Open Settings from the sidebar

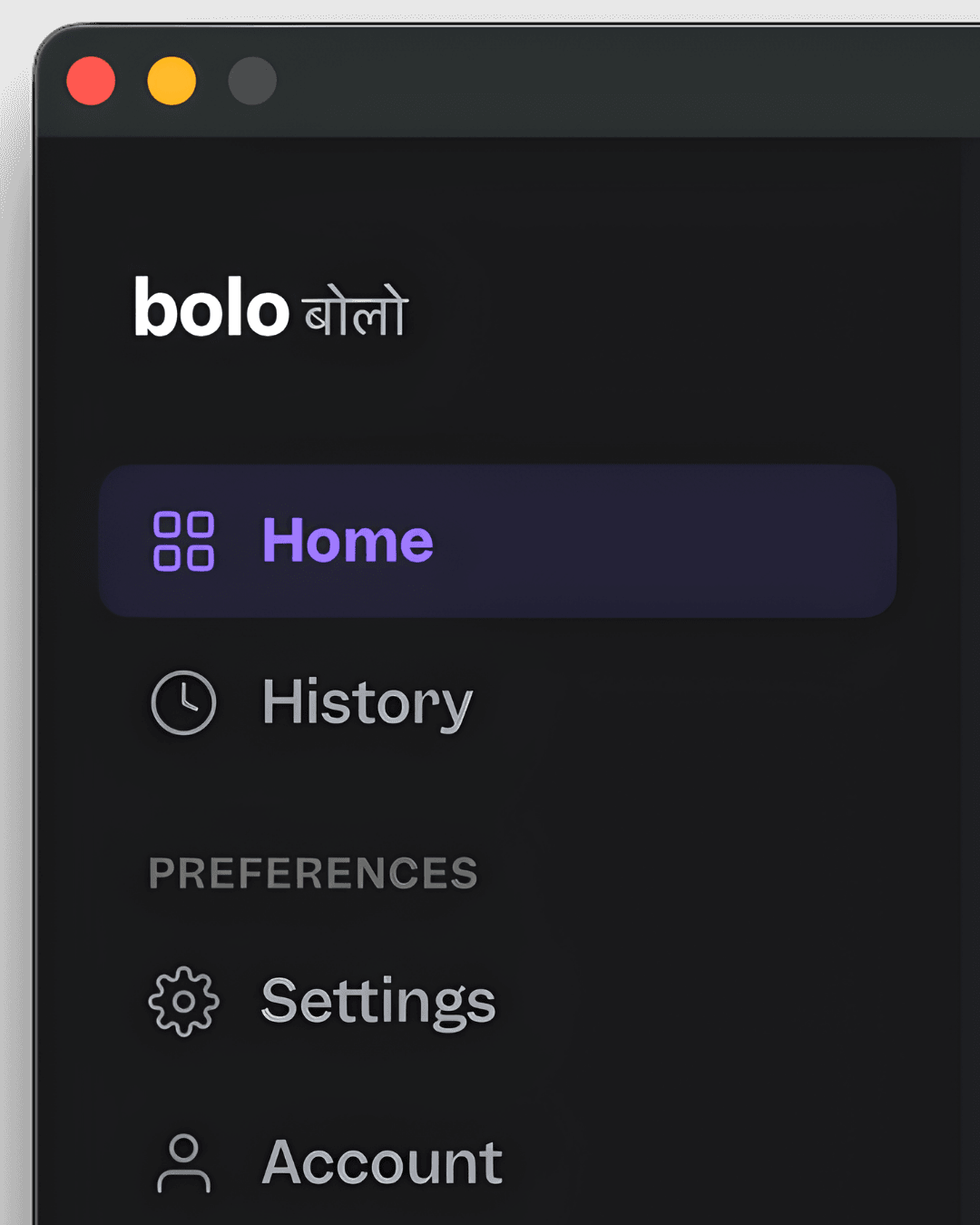coord(377,1001)
